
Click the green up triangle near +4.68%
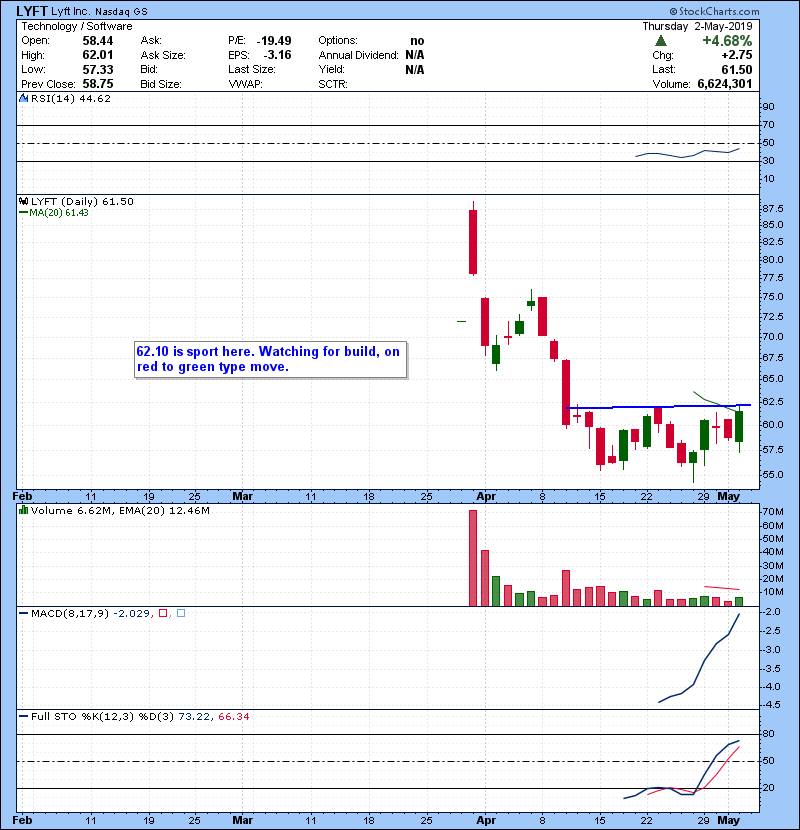(x=660, y=41)
